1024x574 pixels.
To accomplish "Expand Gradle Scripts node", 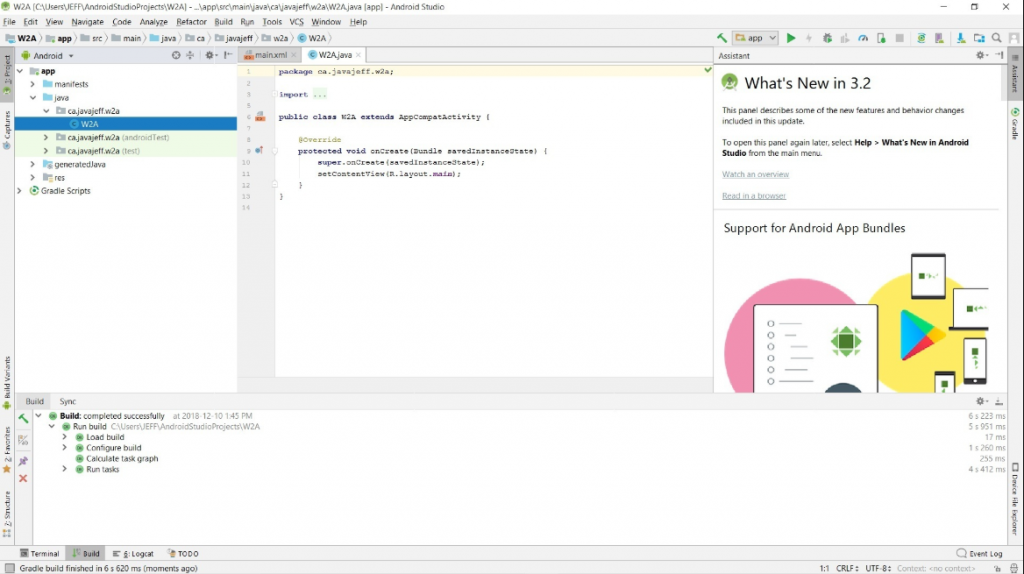I will [x=20, y=191].
